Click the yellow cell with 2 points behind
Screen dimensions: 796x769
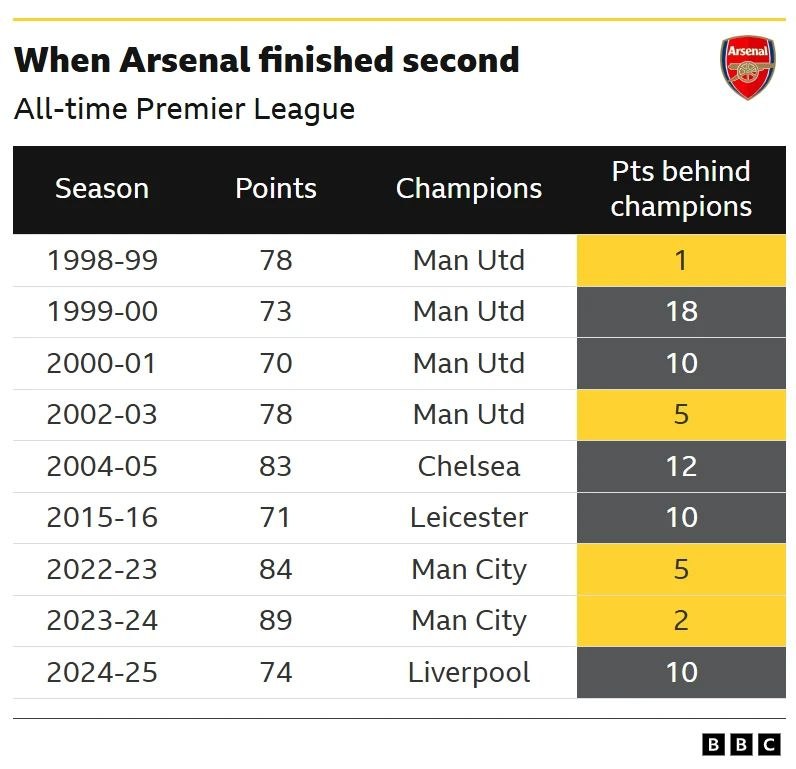681,621
